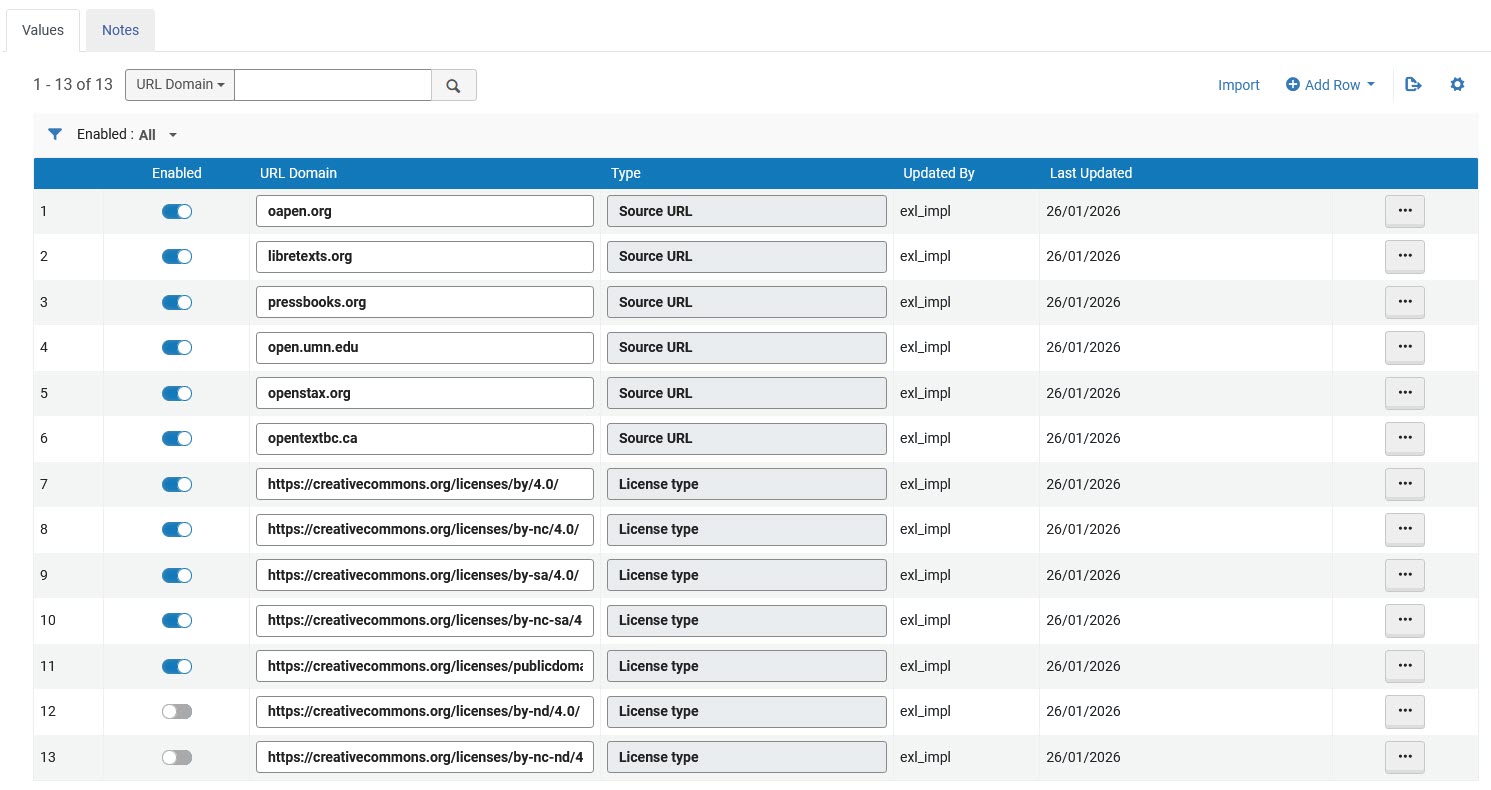Open row actions menu for pressbooks.org
Image resolution: width=1491 pixels, height=790 pixels.
(x=1404, y=302)
